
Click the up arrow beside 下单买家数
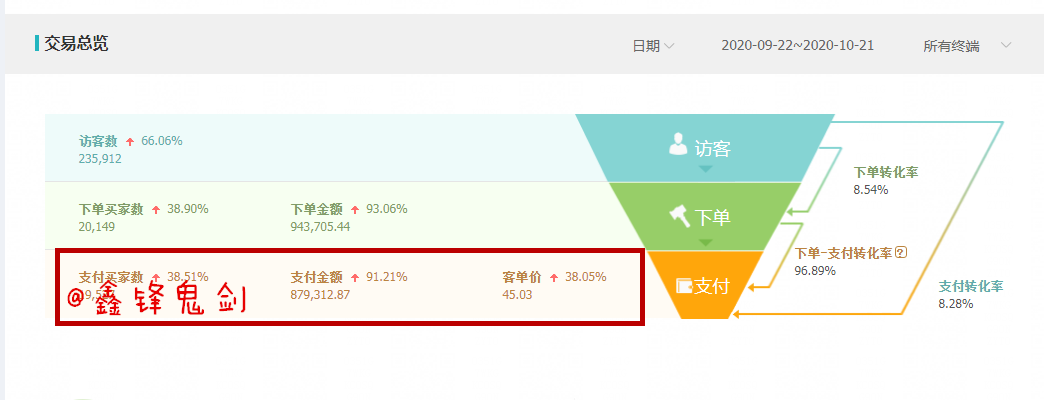(x=155, y=210)
